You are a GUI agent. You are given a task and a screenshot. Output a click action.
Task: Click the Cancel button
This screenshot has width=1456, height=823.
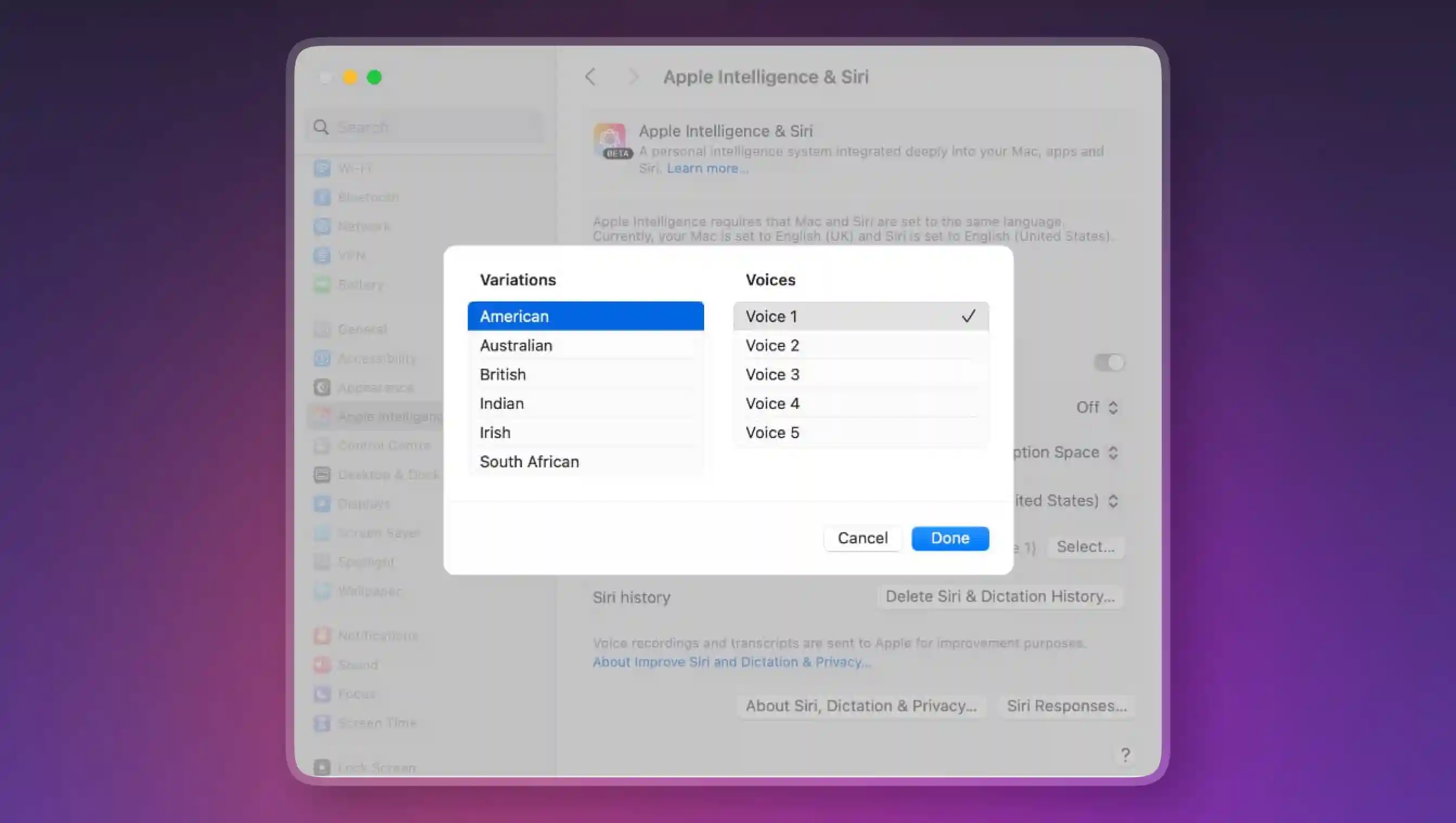[x=862, y=538]
